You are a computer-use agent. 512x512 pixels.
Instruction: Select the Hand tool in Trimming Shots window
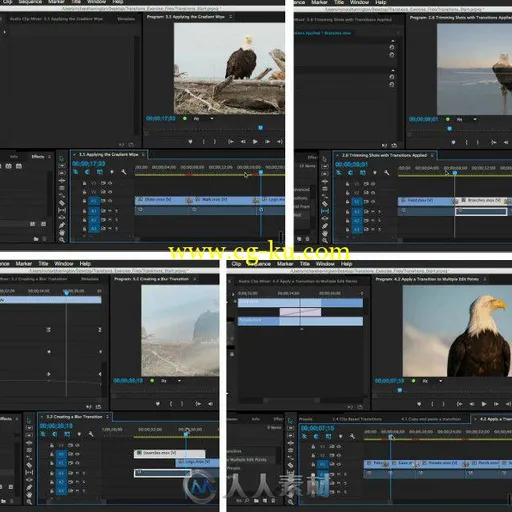coord(325,233)
